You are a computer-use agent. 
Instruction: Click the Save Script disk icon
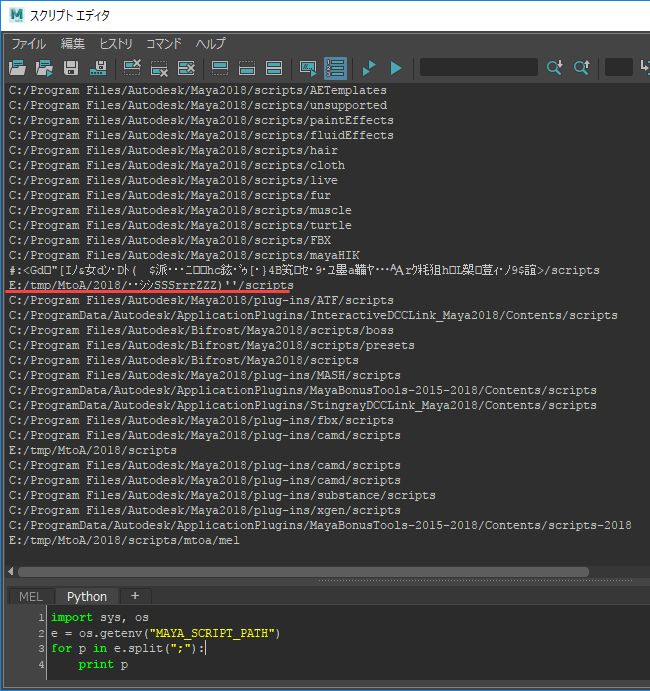71,68
